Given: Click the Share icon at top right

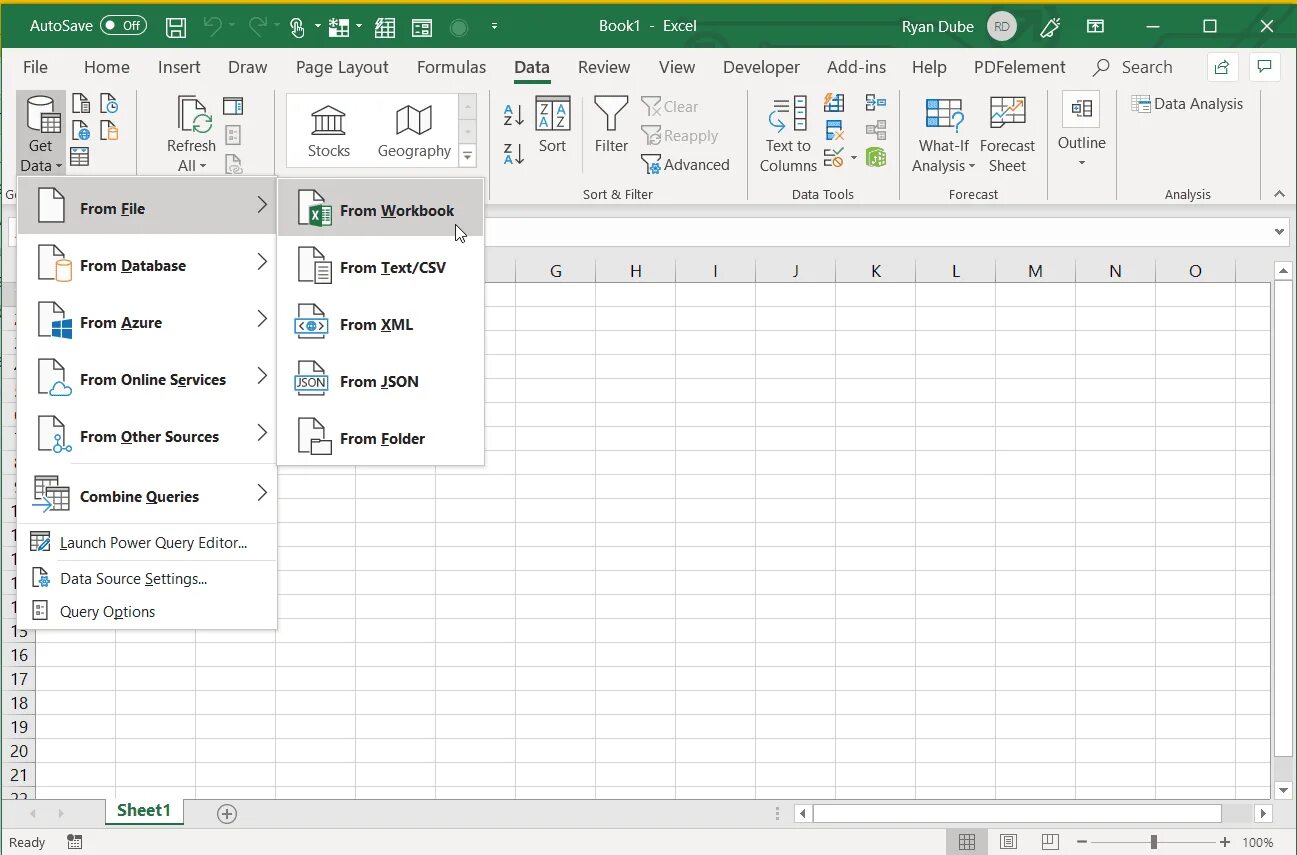Looking at the screenshot, I should click(x=1221, y=67).
